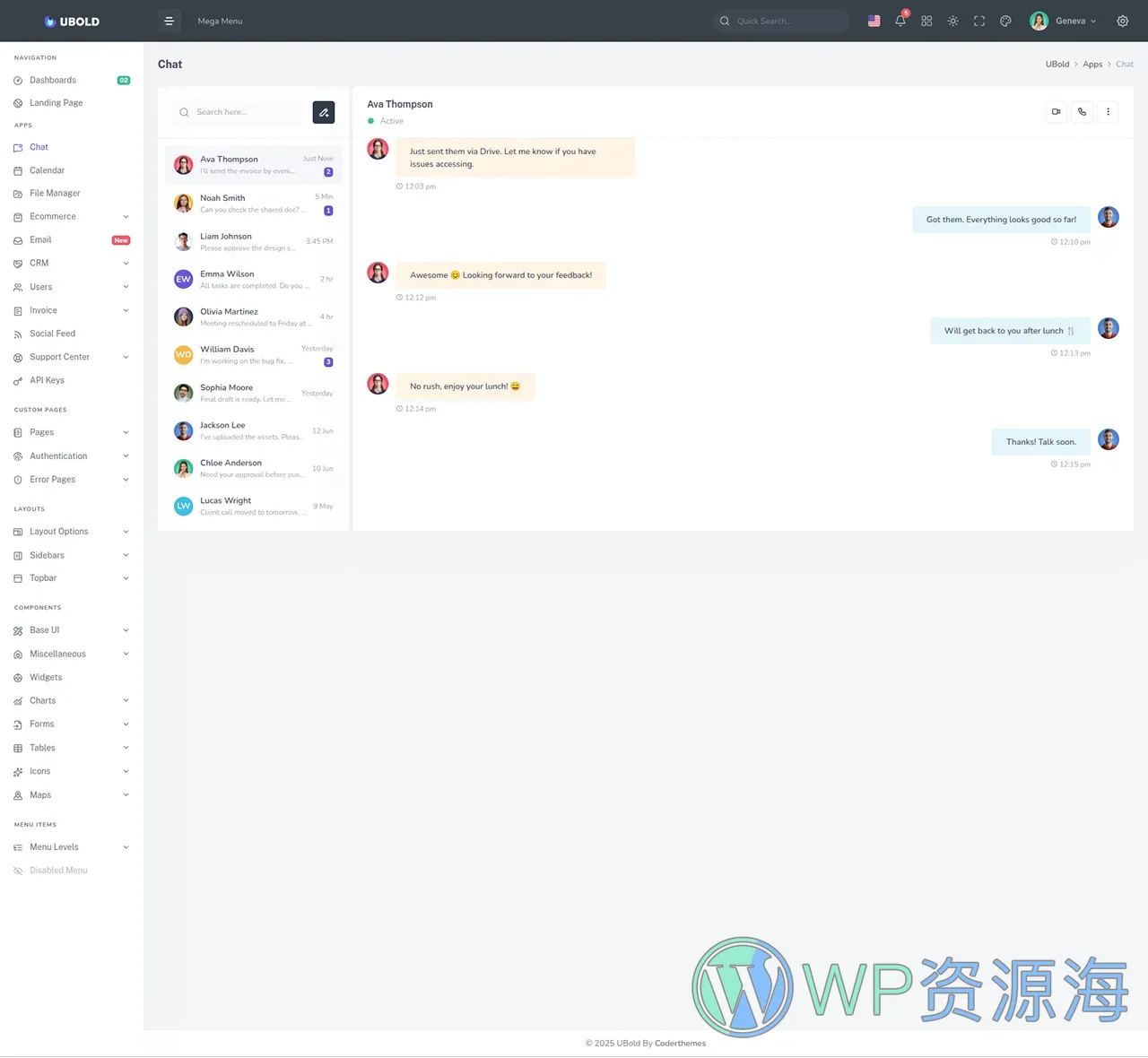Click the compose new chat icon
1148x1058 pixels.
[x=324, y=112]
